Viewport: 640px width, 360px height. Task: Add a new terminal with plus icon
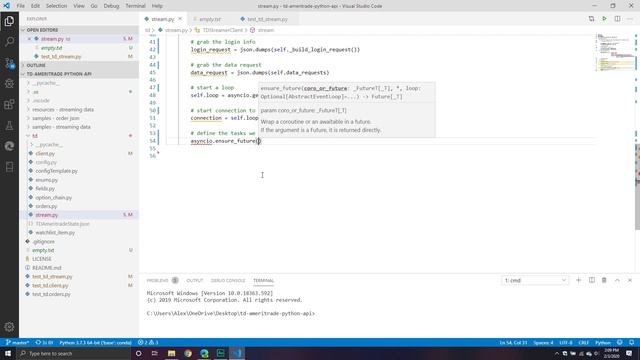(578, 280)
